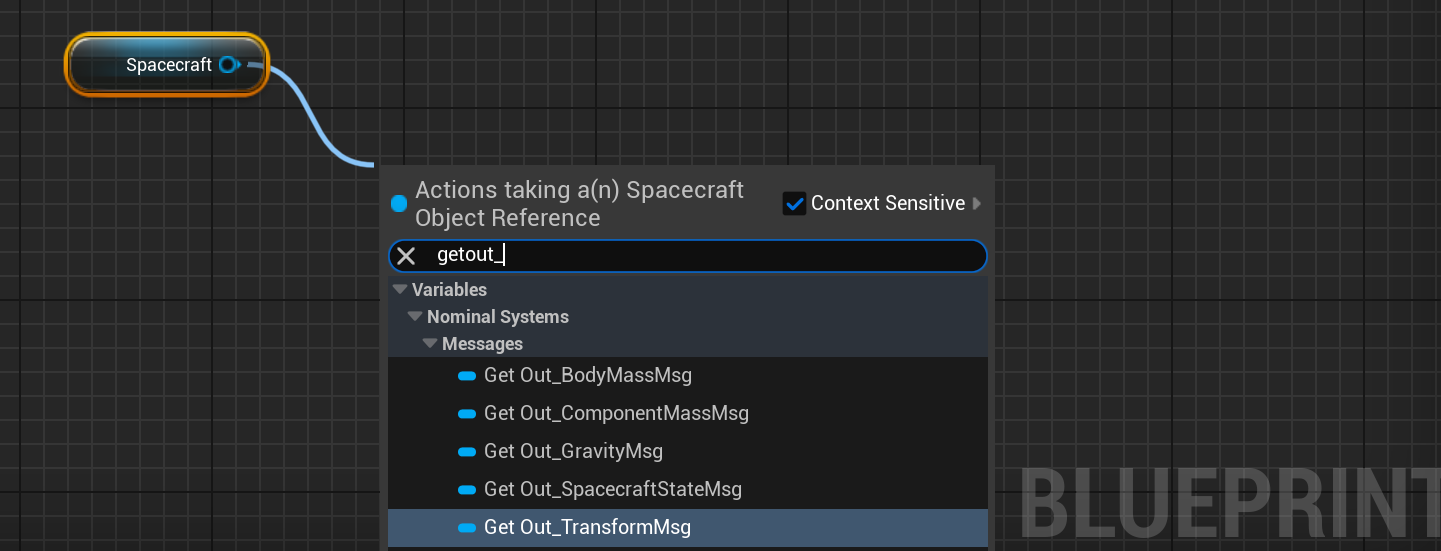Select Get Out_SpacecraftStateMsg entry
This screenshot has height=551, width=1441.
point(613,490)
